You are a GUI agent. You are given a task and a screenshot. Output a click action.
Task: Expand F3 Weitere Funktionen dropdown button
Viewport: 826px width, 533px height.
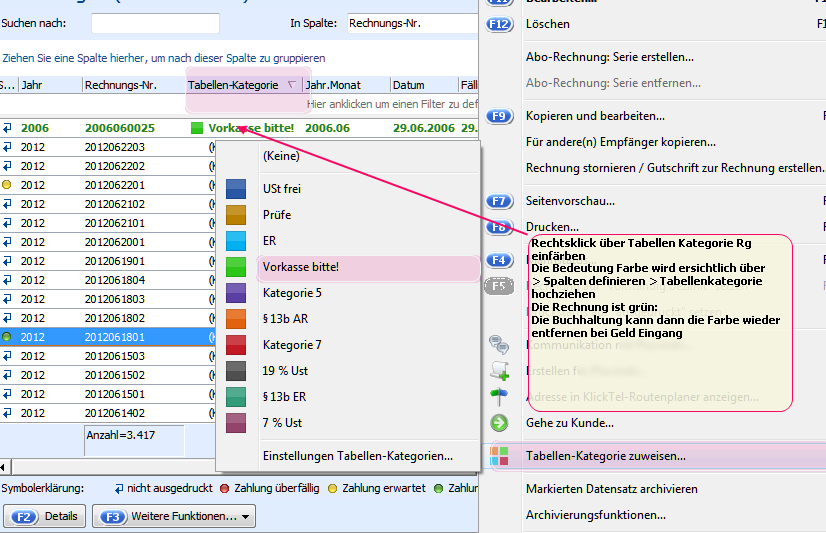click(x=245, y=517)
